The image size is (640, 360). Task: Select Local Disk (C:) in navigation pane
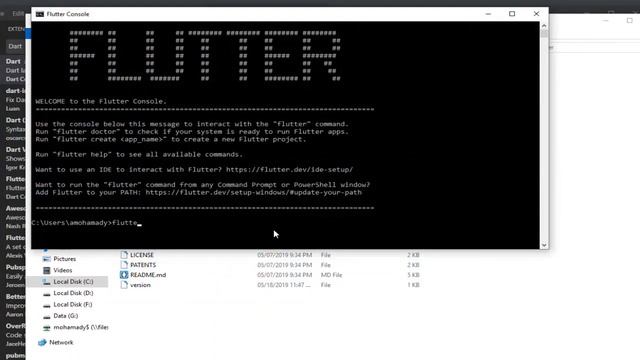pyautogui.click(x=73, y=282)
